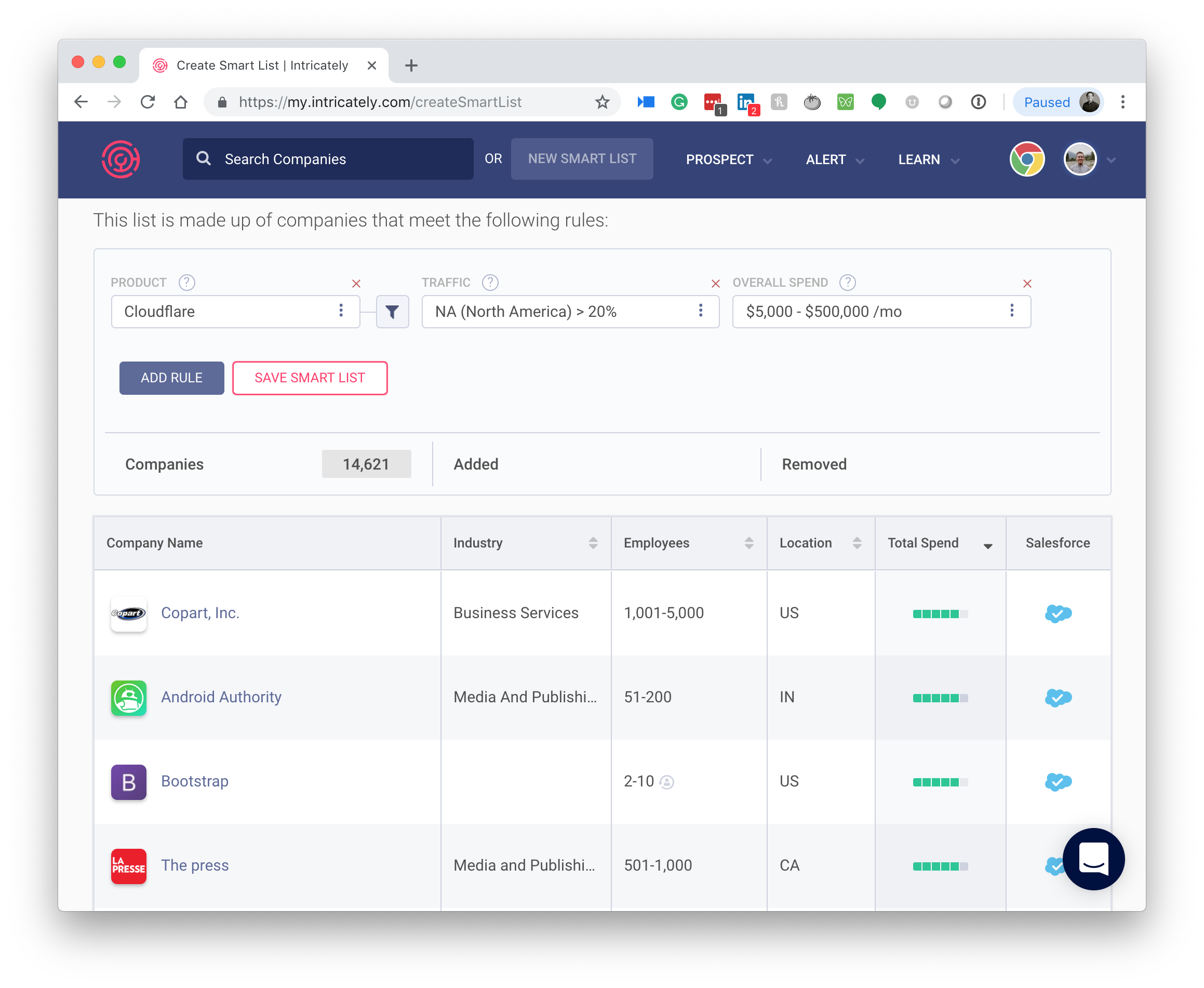Open a new browser tab
Screen dimensions: 1204x988
[411, 65]
